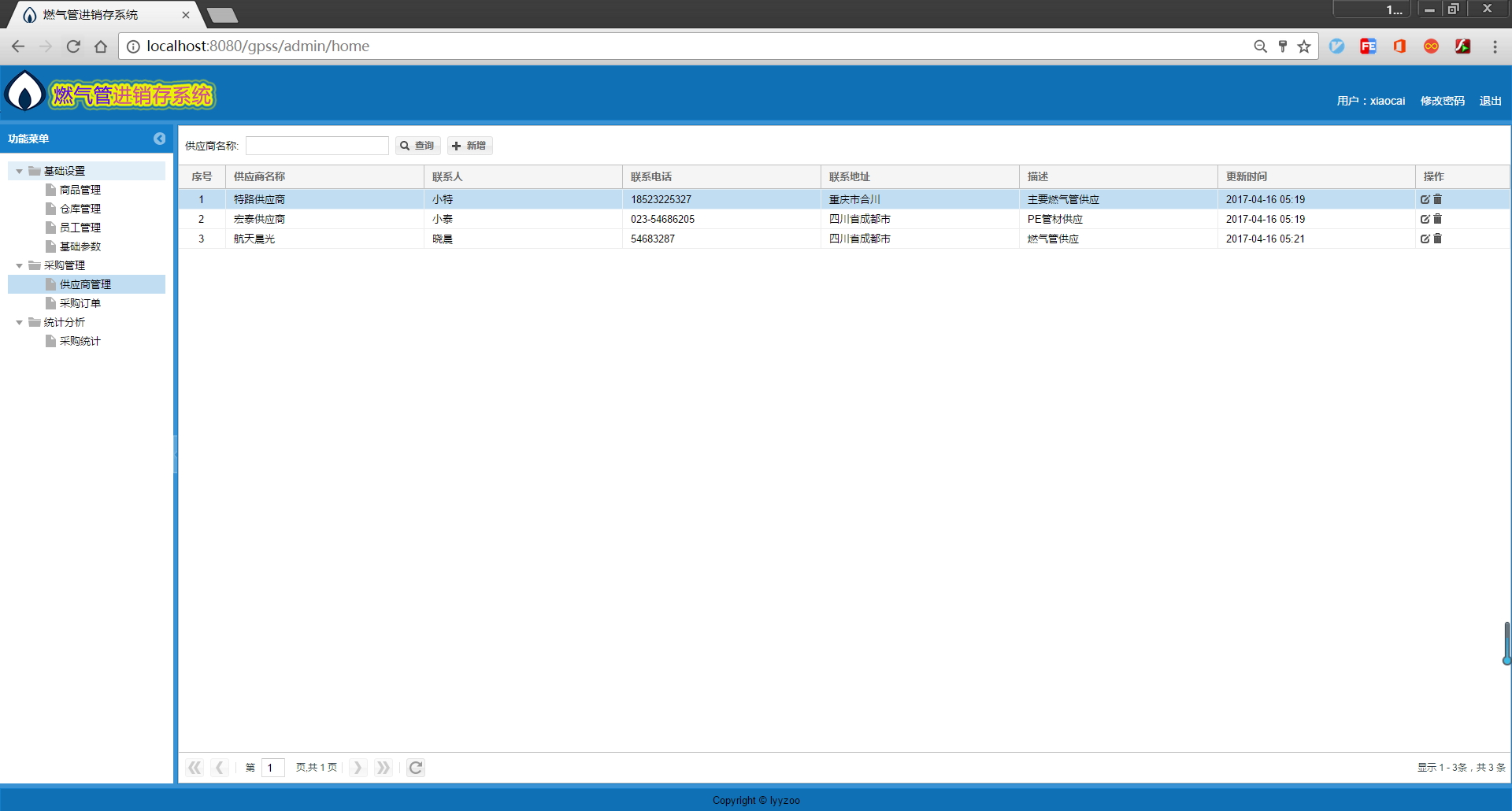Go to next page of results
Image resolution: width=1512 pixels, height=811 pixels.
[358, 768]
